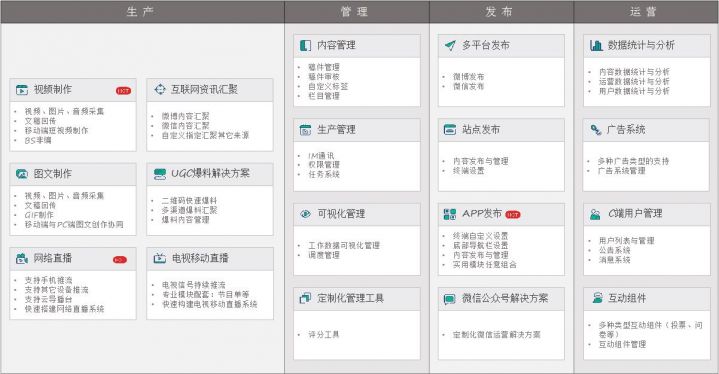Click the 生产管理 title text
The height and width of the screenshot is (374, 719).
(x=336, y=129)
